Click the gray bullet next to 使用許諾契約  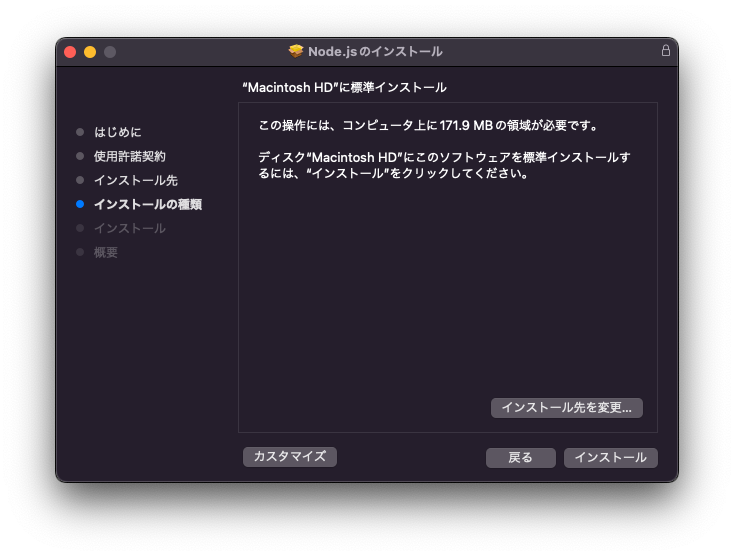80,156
